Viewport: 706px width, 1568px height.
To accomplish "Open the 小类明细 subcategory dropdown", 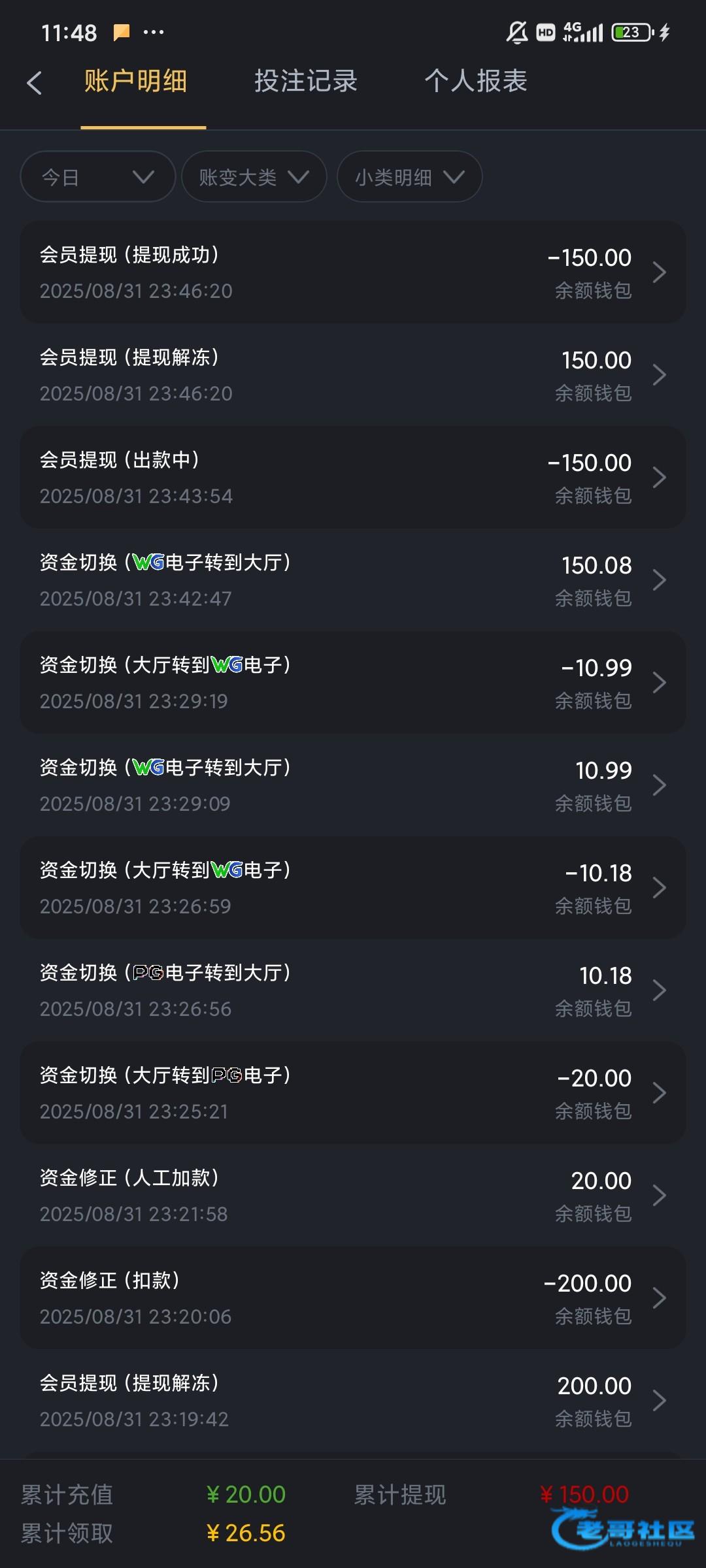I will (409, 177).
